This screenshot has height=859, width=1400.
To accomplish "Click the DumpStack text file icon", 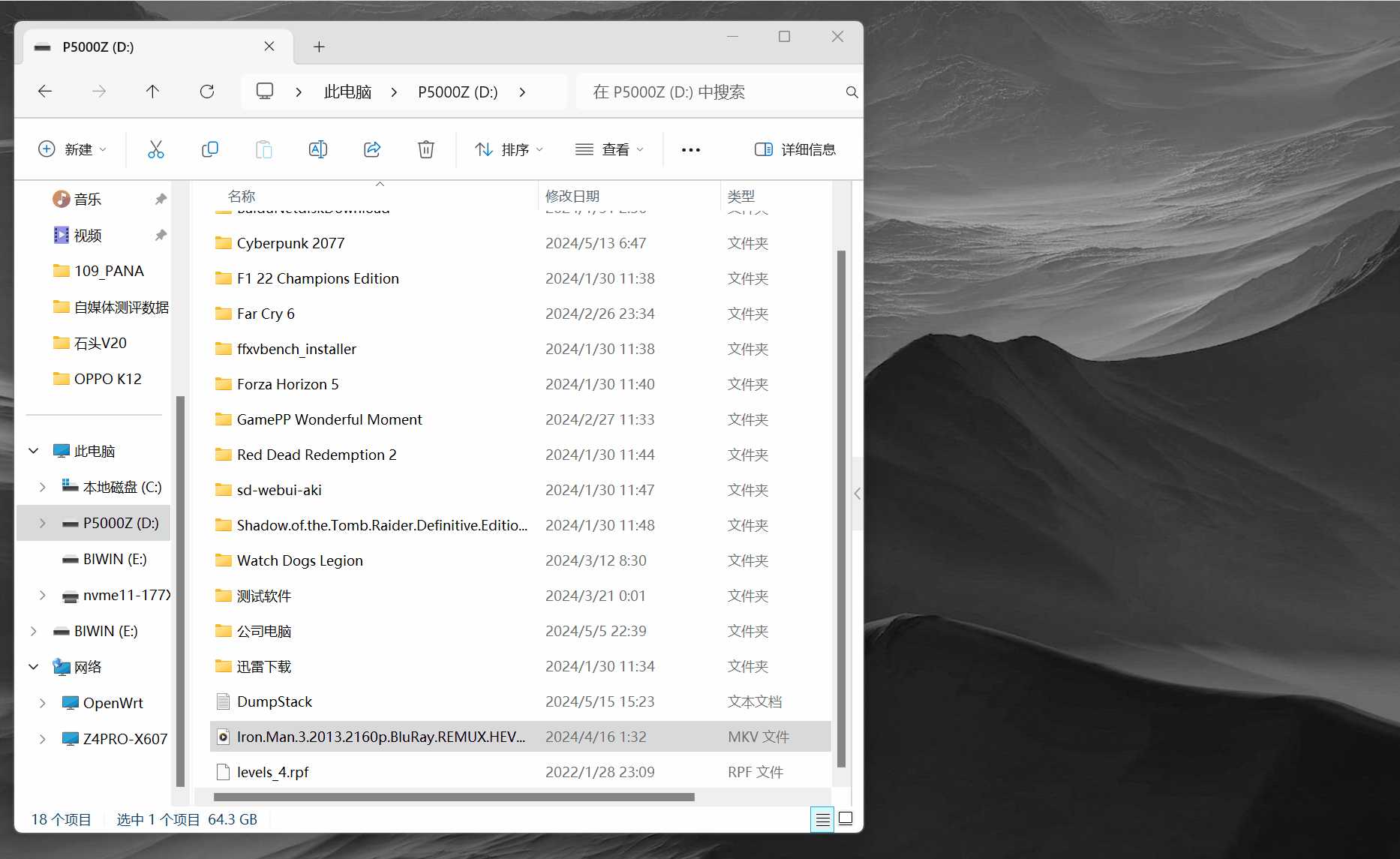I will pyautogui.click(x=223, y=701).
